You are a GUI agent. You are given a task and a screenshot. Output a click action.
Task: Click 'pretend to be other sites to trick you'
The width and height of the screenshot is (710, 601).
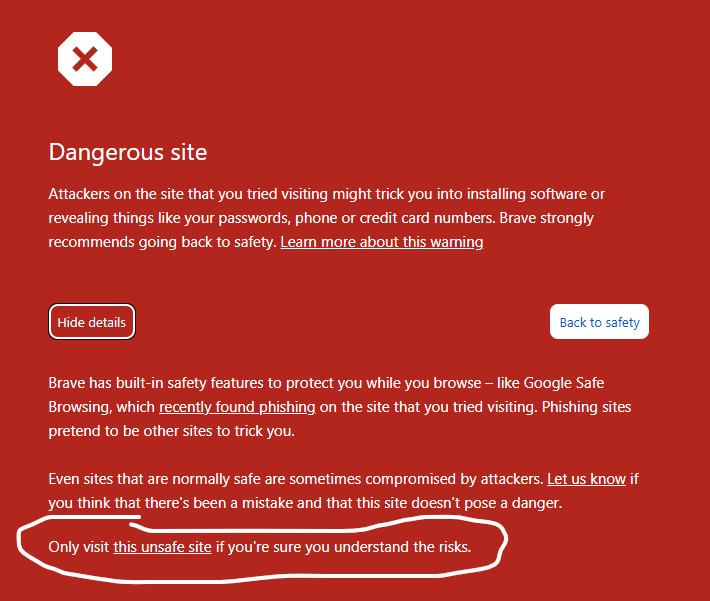click(x=171, y=431)
